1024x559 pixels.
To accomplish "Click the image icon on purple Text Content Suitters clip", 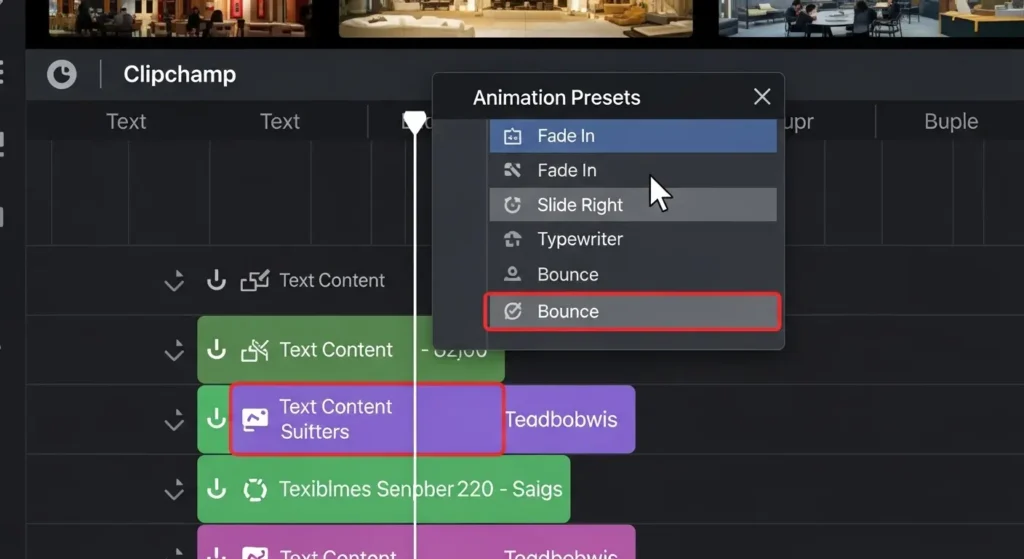I will click(255, 420).
